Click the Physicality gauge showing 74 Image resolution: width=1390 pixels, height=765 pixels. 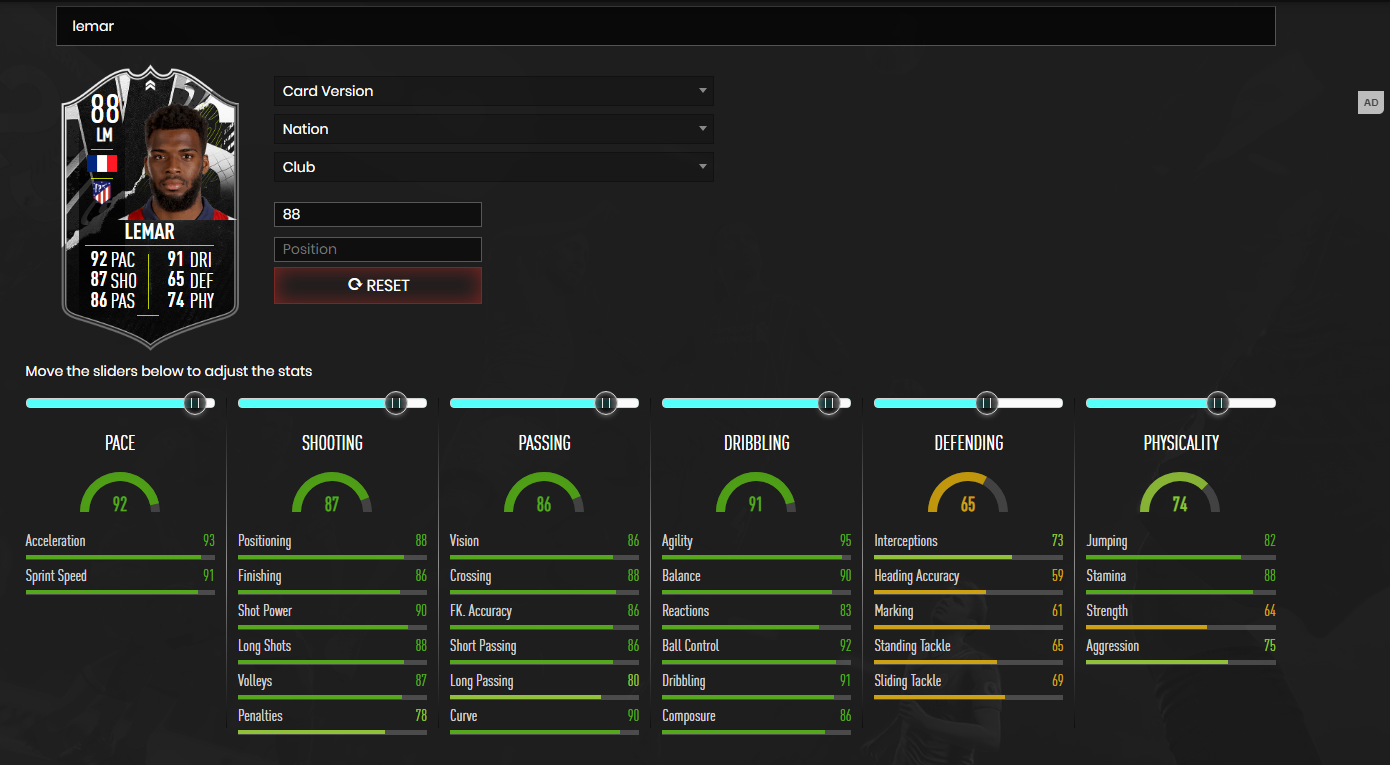tap(1180, 494)
